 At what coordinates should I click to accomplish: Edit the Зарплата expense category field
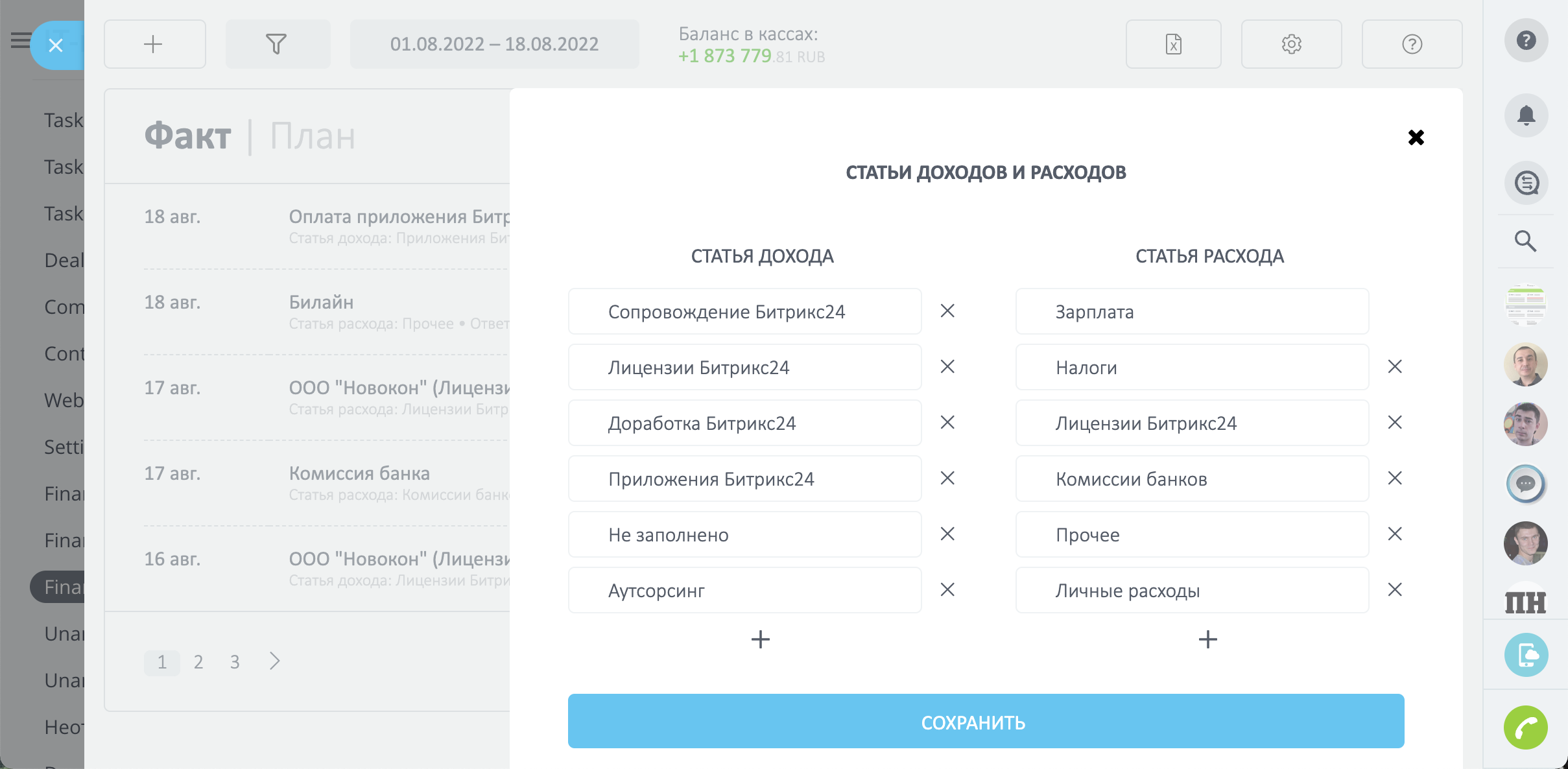(1192, 312)
